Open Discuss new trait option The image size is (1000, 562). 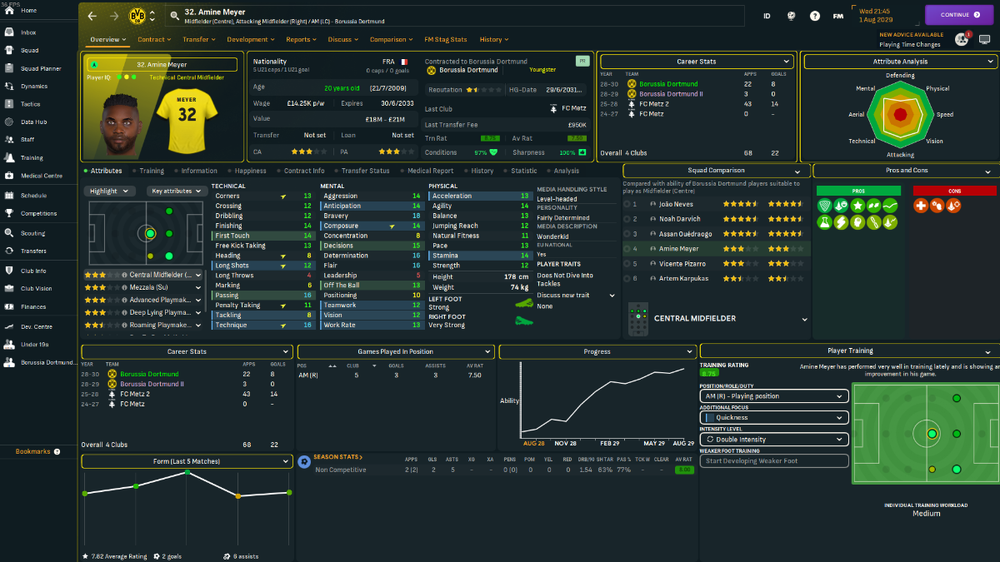pos(576,295)
